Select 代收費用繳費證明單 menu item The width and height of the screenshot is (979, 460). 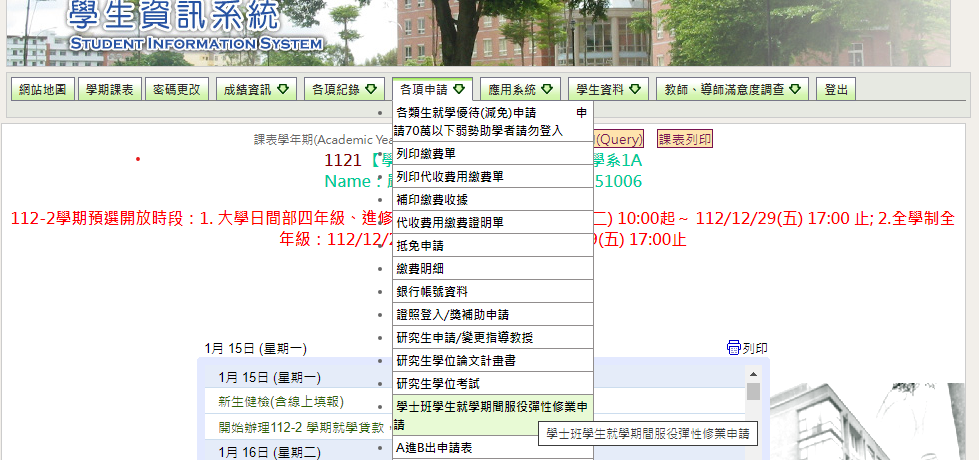point(493,223)
